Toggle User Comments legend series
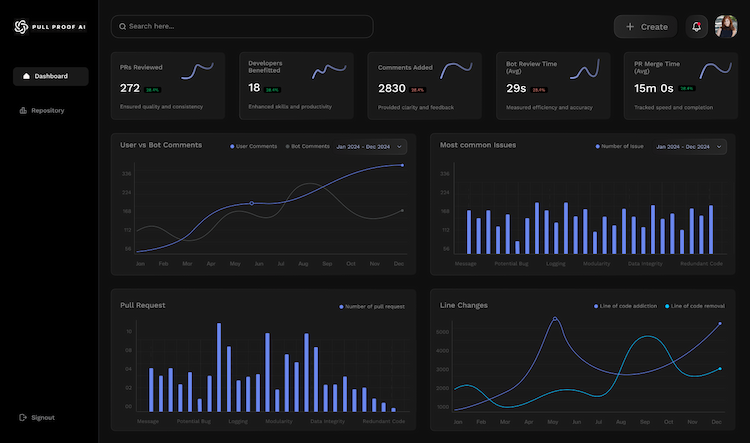750x443 pixels. point(254,146)
